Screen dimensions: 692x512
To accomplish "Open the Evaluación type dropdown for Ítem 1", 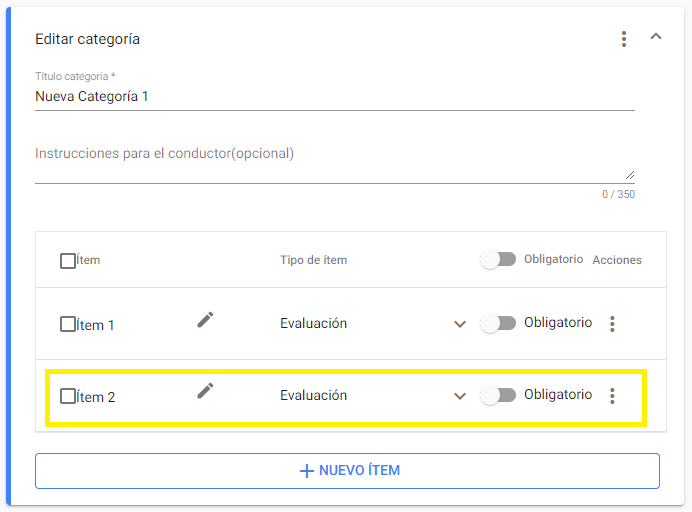I will click(x=460, y=324).
